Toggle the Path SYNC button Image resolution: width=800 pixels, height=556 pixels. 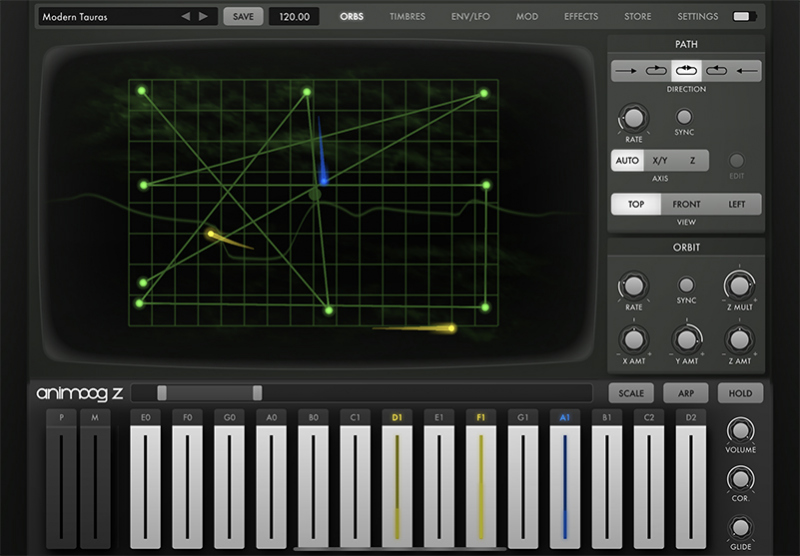point(685,117)
